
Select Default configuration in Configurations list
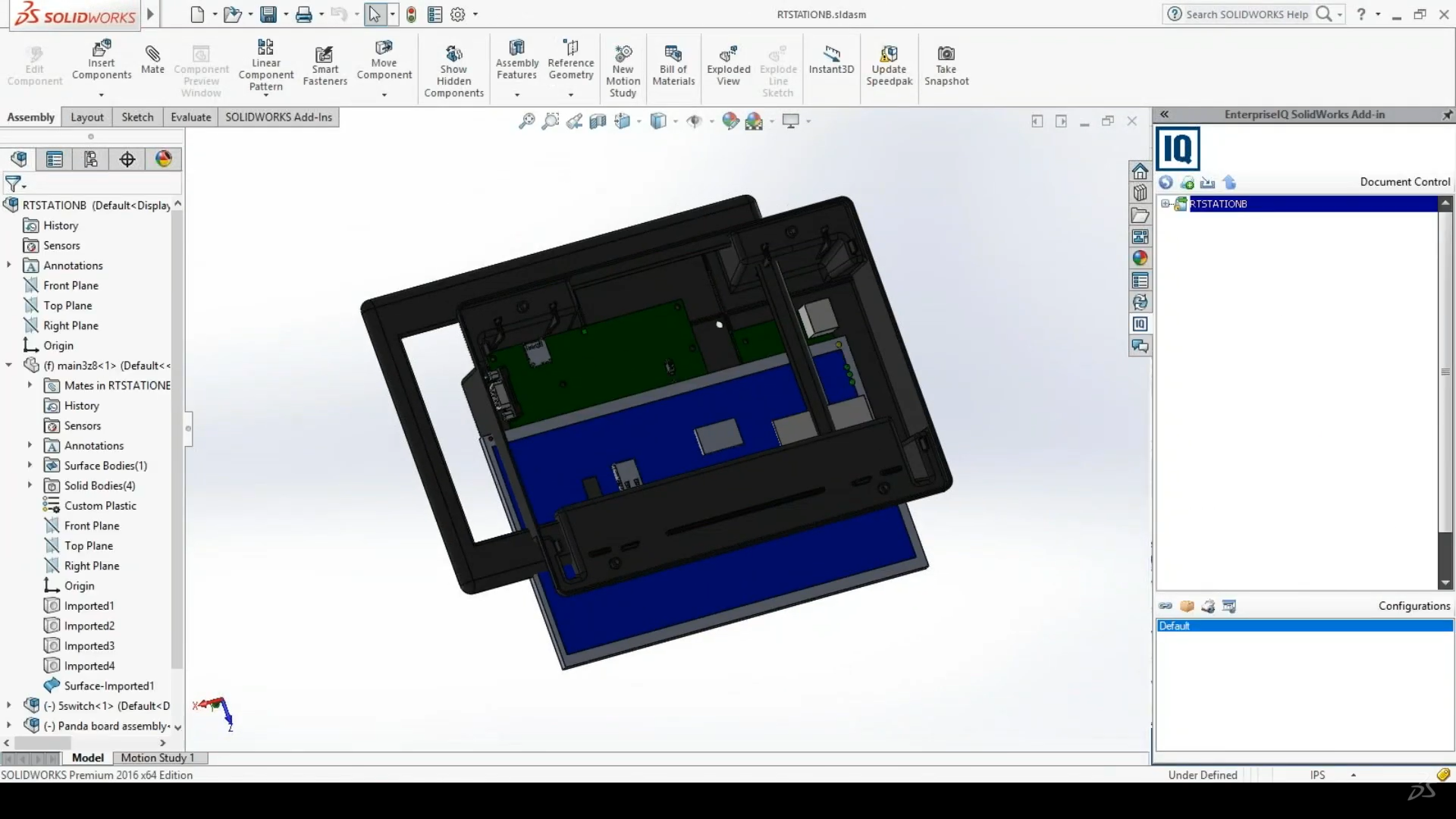point(1304,626)
